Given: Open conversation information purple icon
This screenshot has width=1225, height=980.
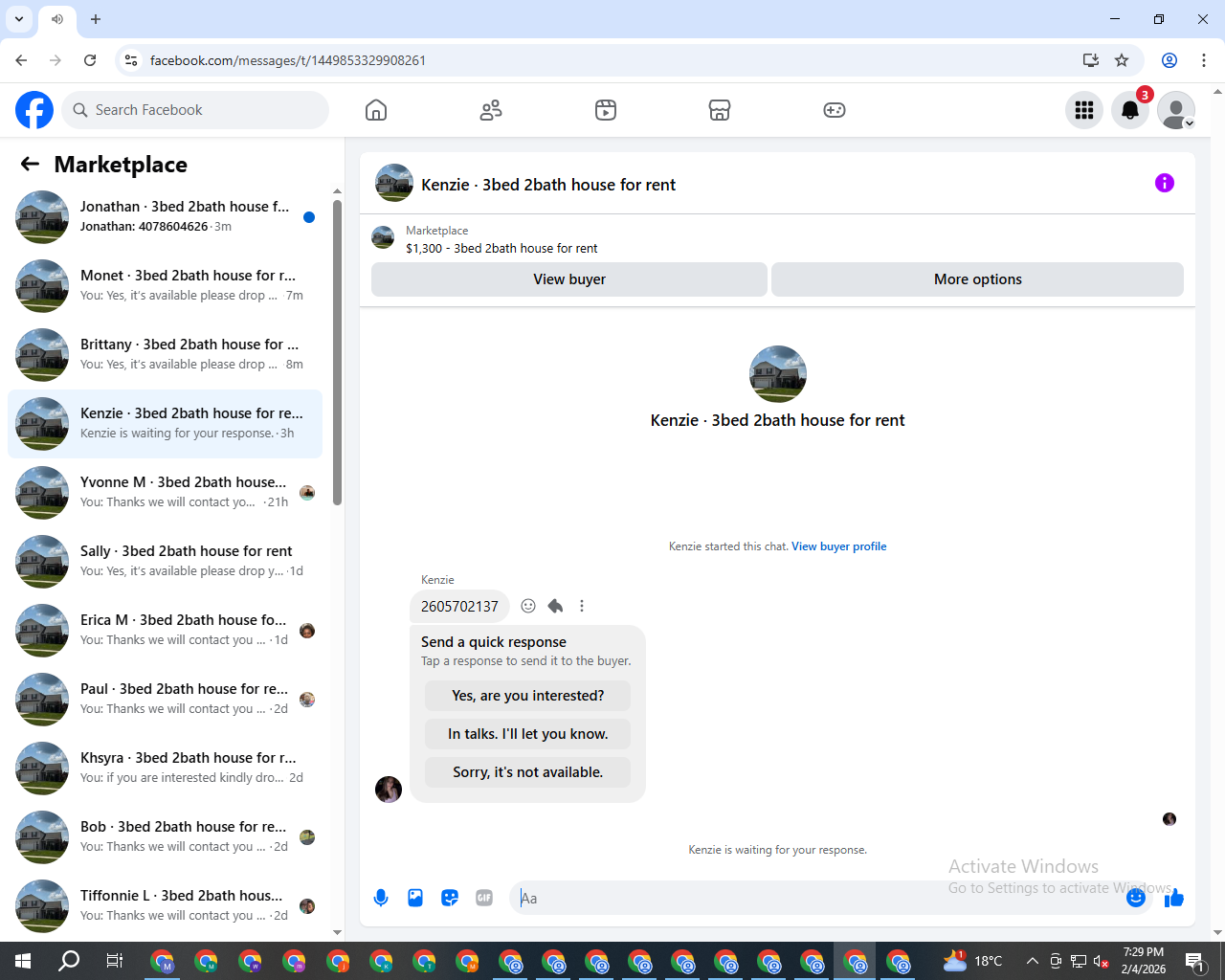Looking at the screenshot, I should (x=1165, y=183).
